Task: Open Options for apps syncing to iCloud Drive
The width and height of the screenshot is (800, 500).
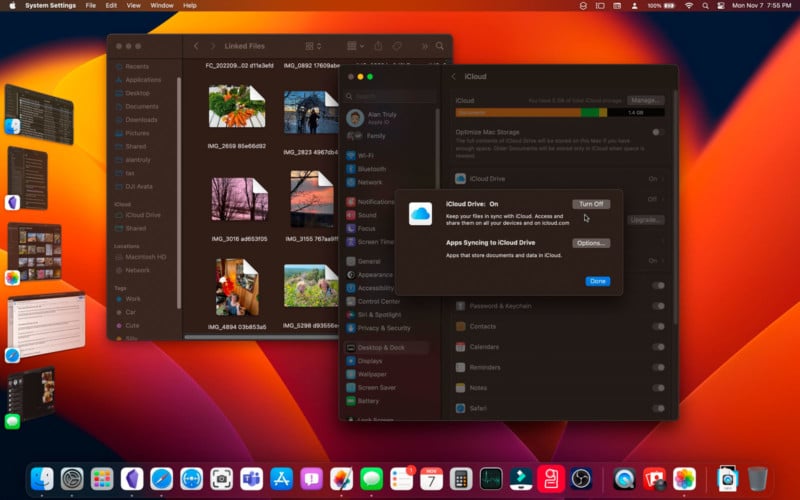Action: pos(591,243)
